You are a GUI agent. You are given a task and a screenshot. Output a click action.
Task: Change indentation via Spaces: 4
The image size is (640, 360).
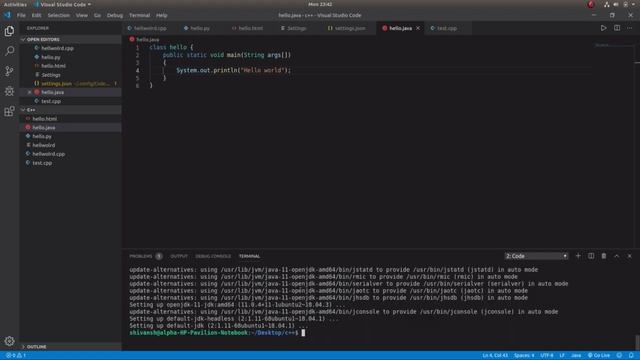(524, 356)
